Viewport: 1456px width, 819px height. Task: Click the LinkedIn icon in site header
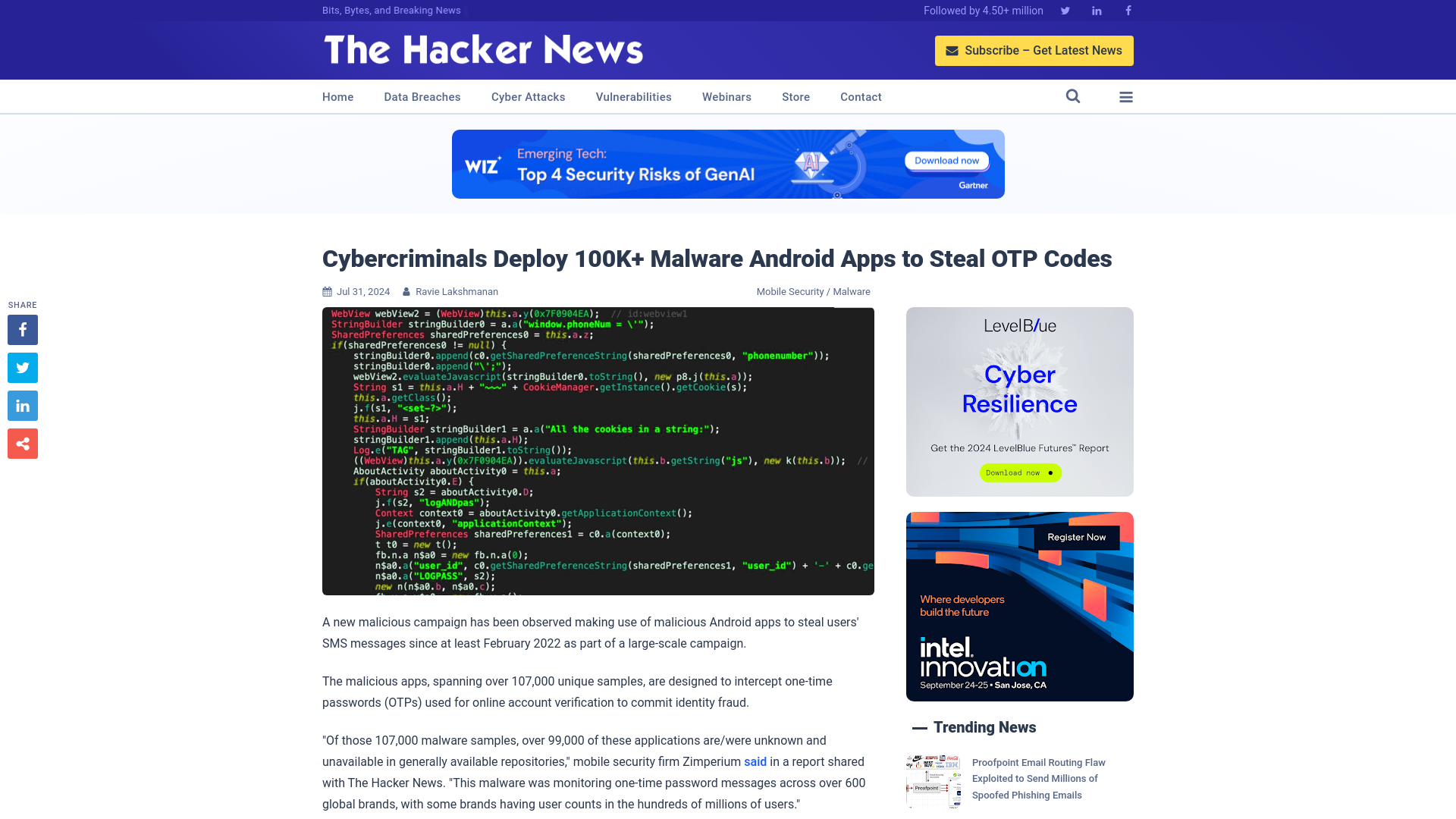[1096, 10]
